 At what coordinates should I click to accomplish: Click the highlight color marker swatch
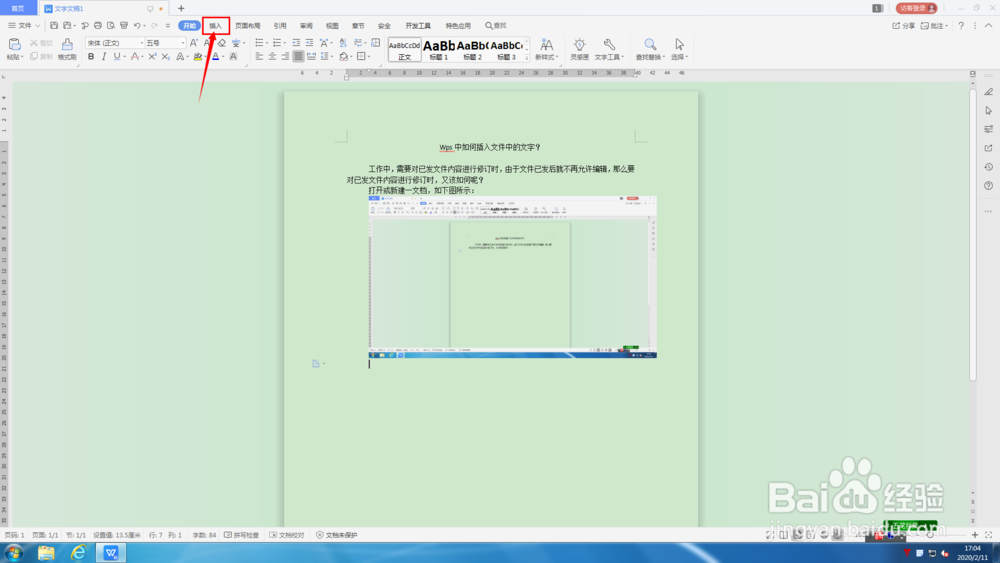coord(198,57)
